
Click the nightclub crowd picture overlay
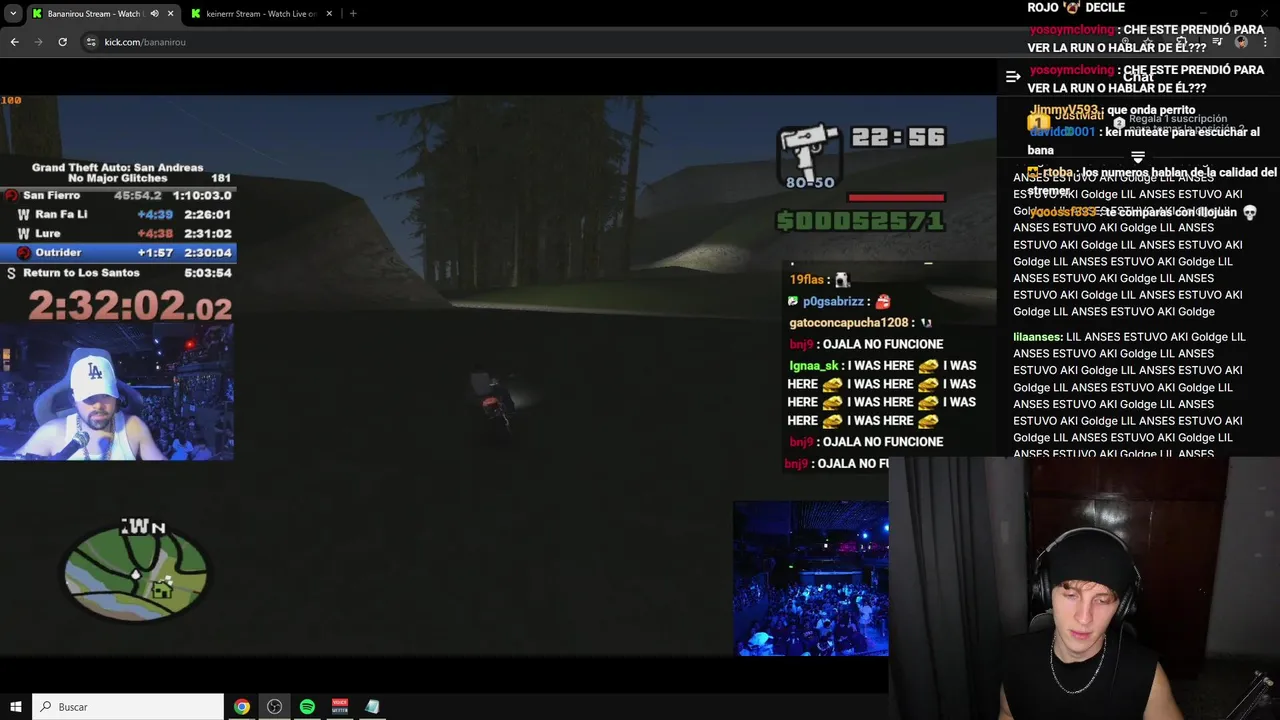pos(811,579)
